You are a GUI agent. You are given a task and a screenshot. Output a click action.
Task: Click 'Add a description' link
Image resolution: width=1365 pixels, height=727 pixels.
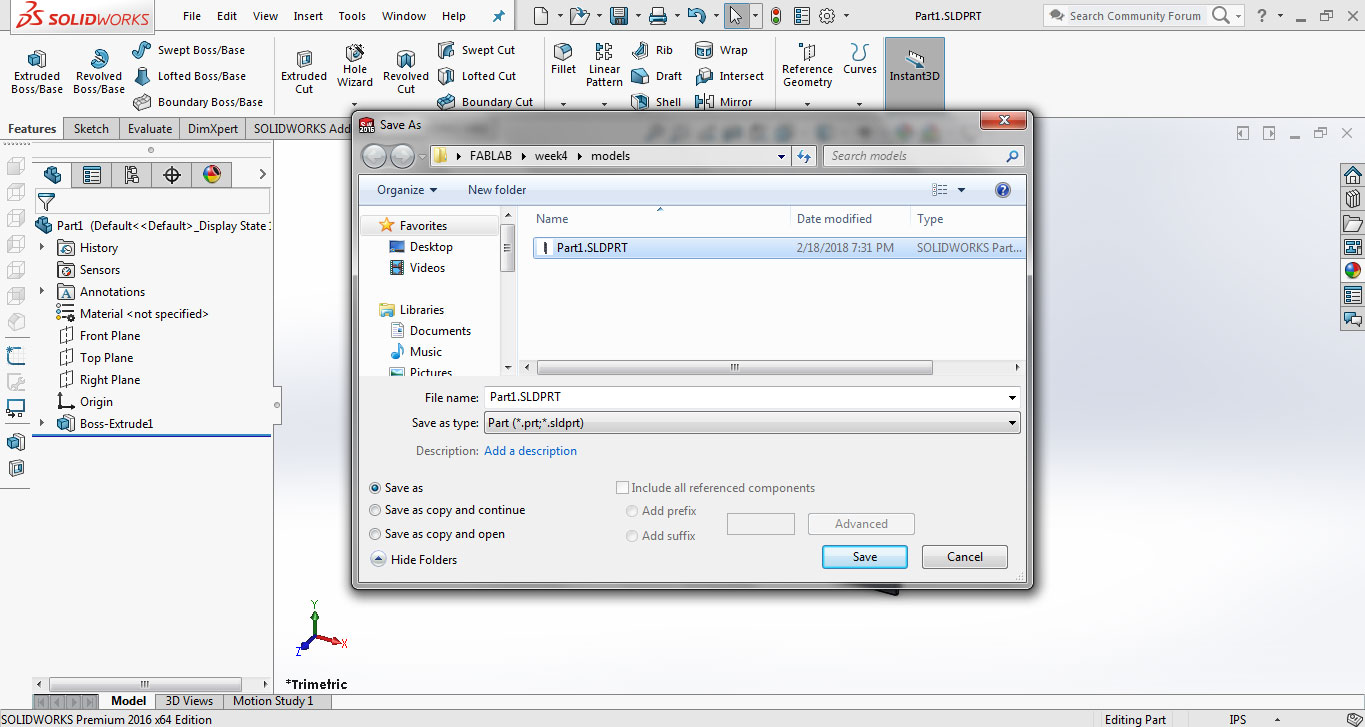530,451
